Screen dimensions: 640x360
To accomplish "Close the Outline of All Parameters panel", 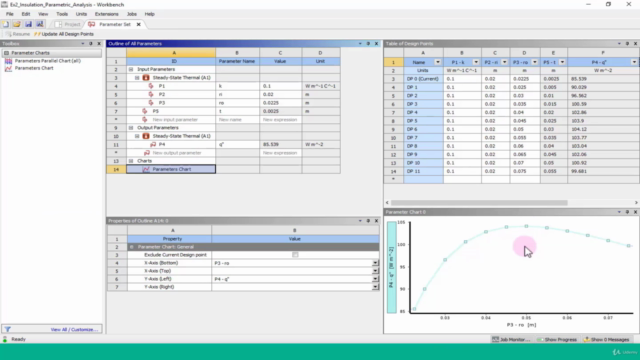I will pyautogui.click(x=376, y=44).
